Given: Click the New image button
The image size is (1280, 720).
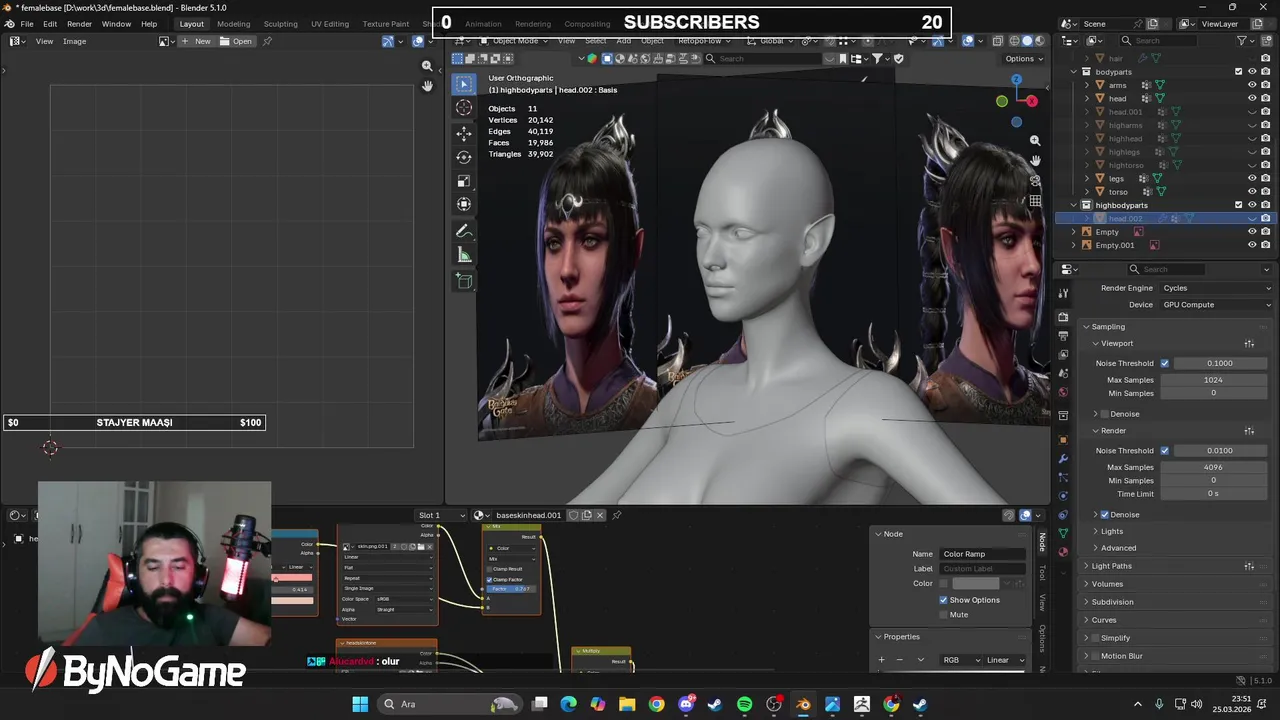Looking at the screenshot, I should point(197,41).
